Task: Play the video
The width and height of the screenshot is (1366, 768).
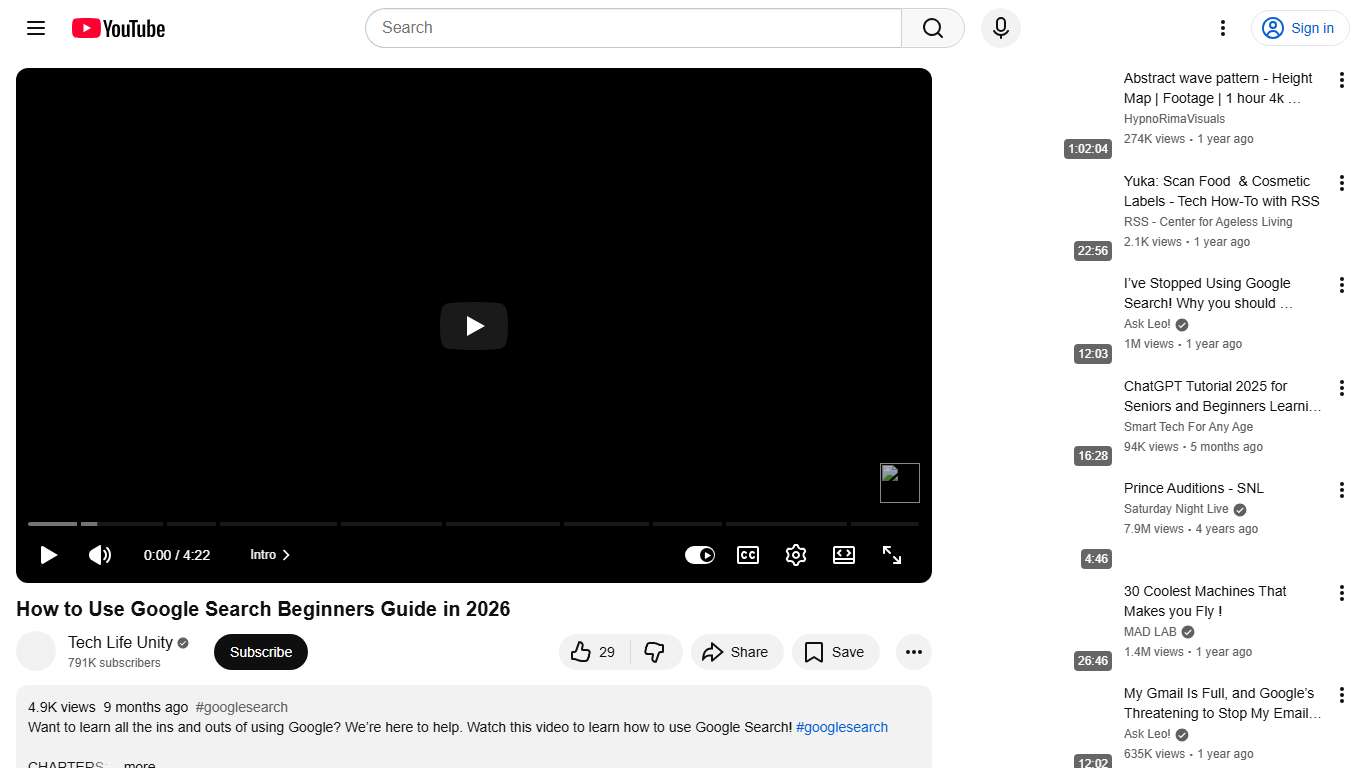Action: 48,555
